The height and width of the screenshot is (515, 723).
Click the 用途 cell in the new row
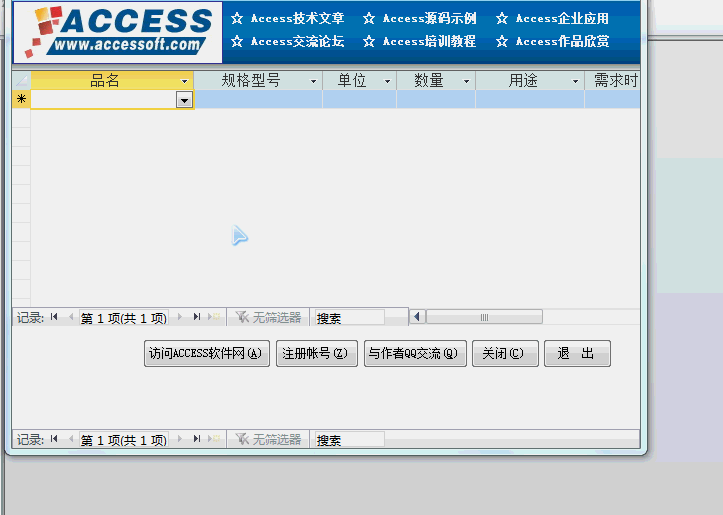(530, 99)
